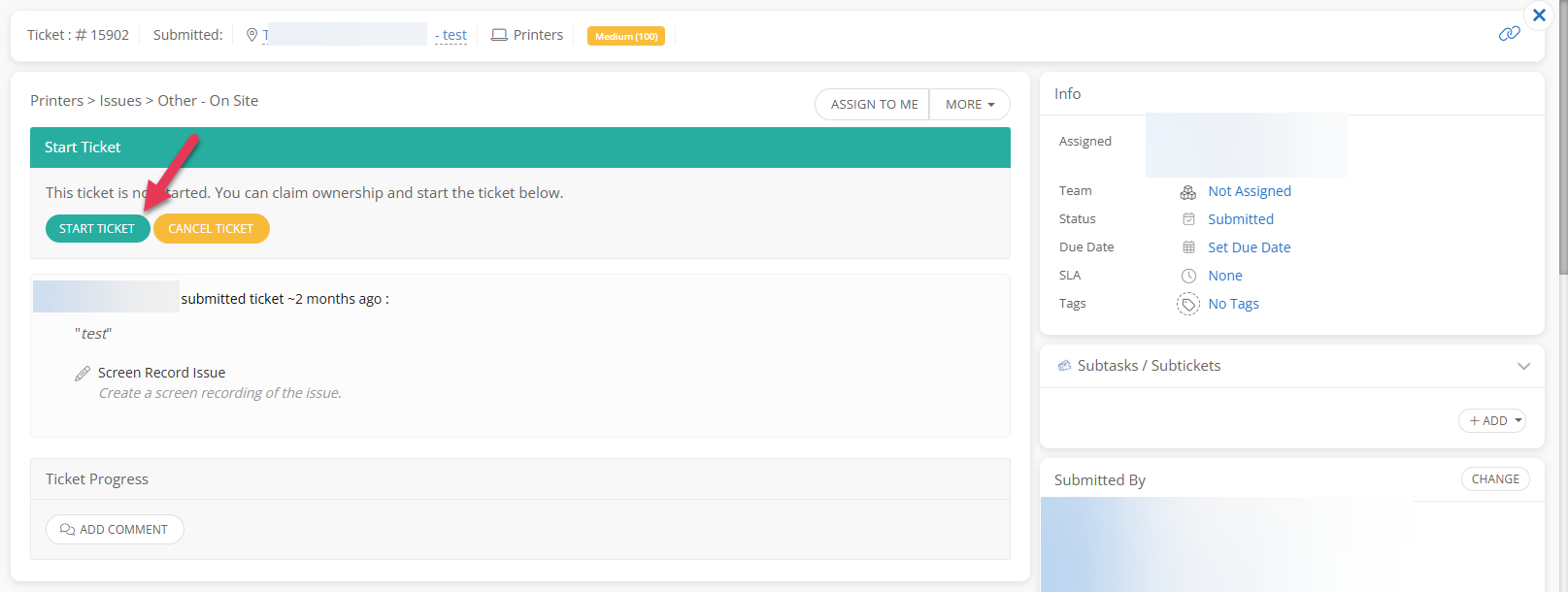Click the location pin icon in header

(x=252, y=35)
